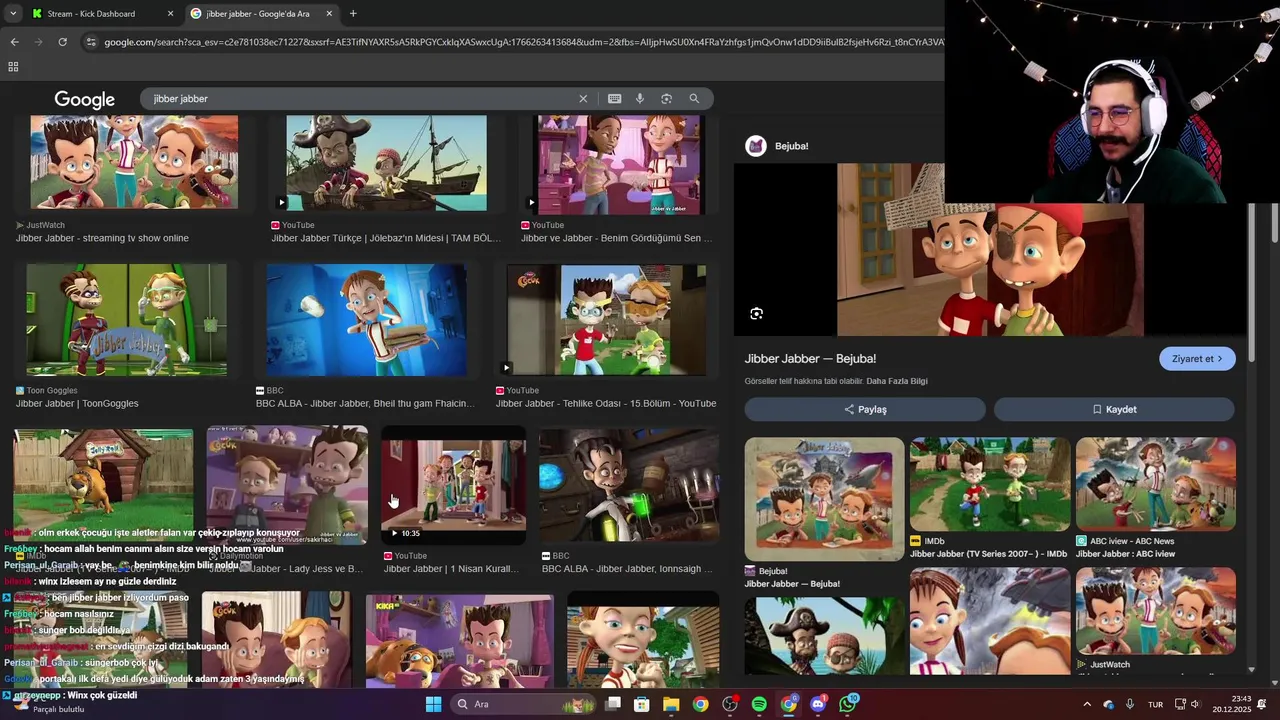
Task: Open the apps grid in bookmarks bar
Action: [13, 67]
